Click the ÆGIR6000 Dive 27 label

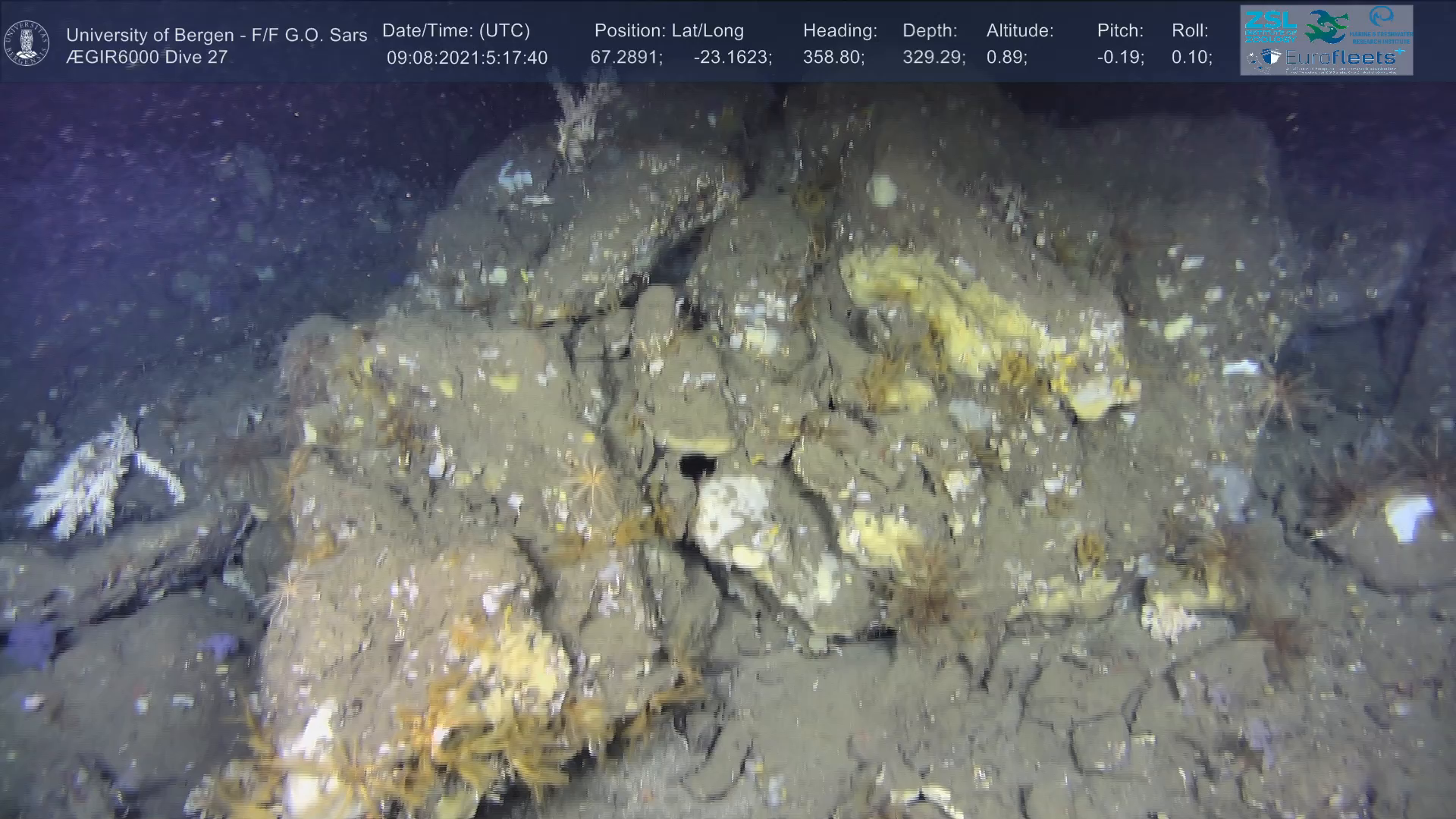tap(146, 57)
